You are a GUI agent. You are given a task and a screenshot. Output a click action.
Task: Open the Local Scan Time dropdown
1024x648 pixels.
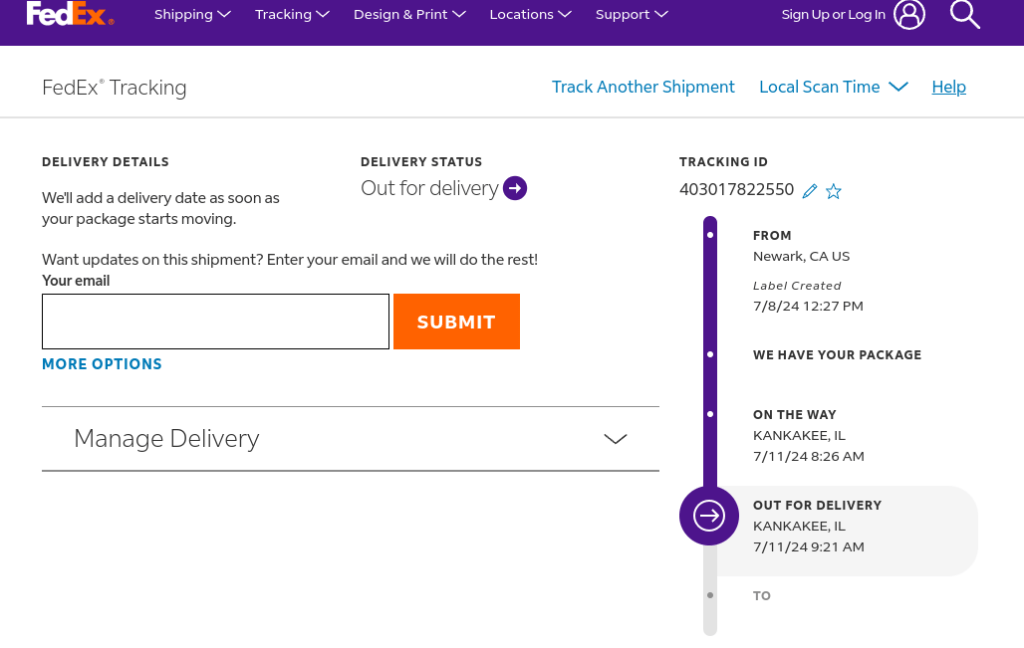point(833,87)
